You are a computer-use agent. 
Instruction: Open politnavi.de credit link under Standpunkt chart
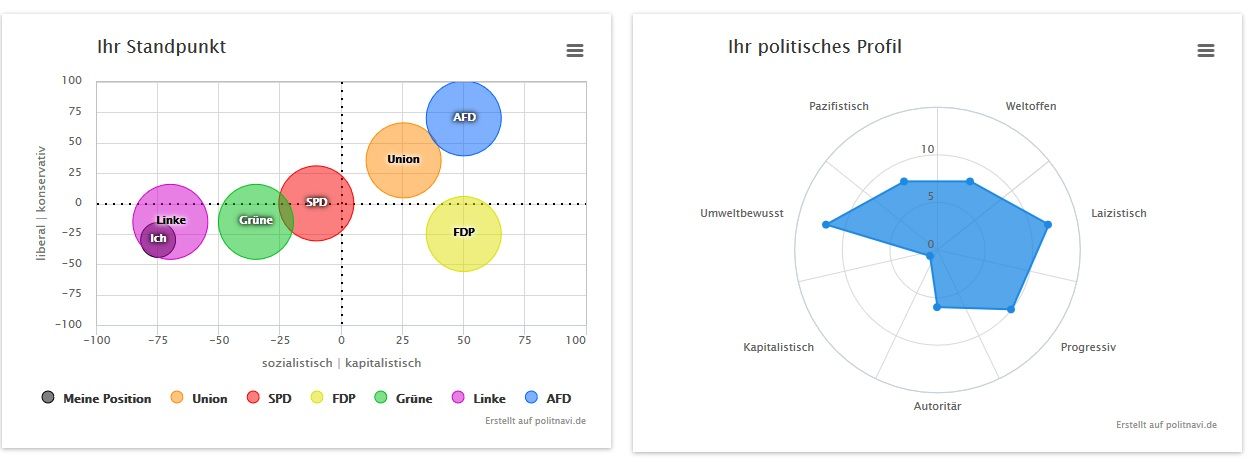pyautogui.click(x=533, y=421)
